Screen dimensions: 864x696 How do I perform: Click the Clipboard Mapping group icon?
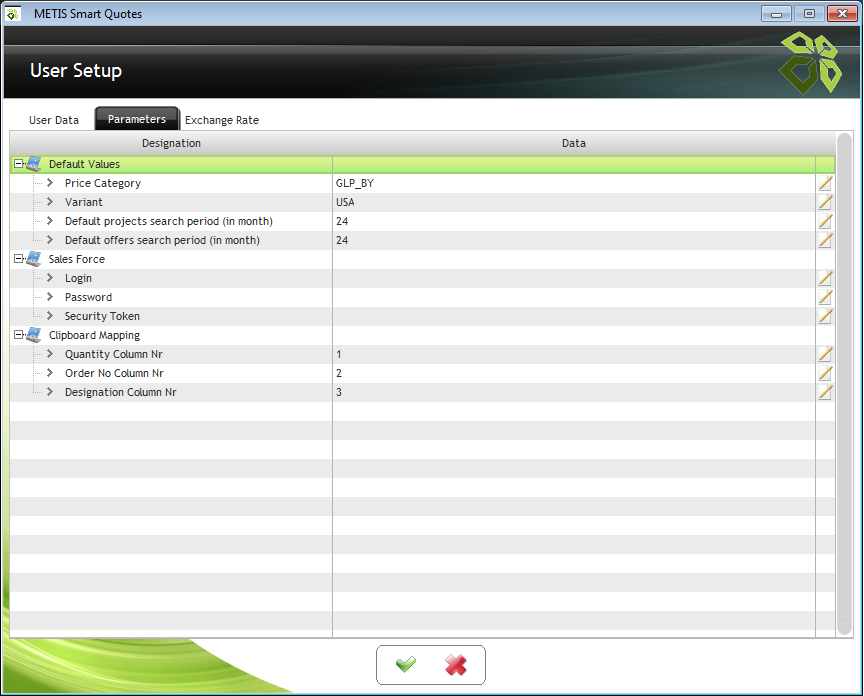pos(34,335)
